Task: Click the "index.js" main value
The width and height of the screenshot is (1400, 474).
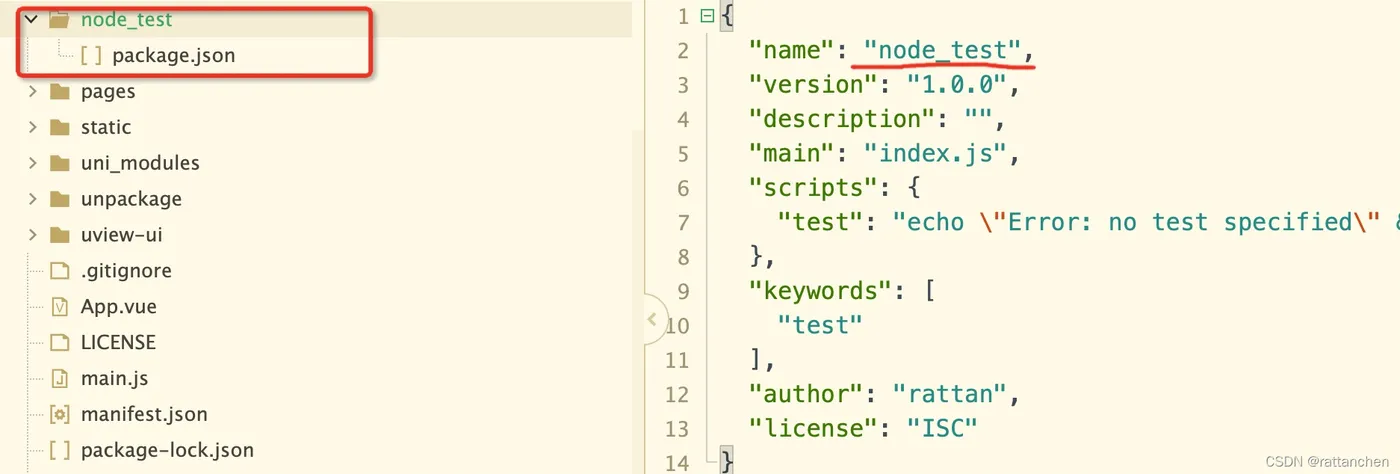Action: 935,154
